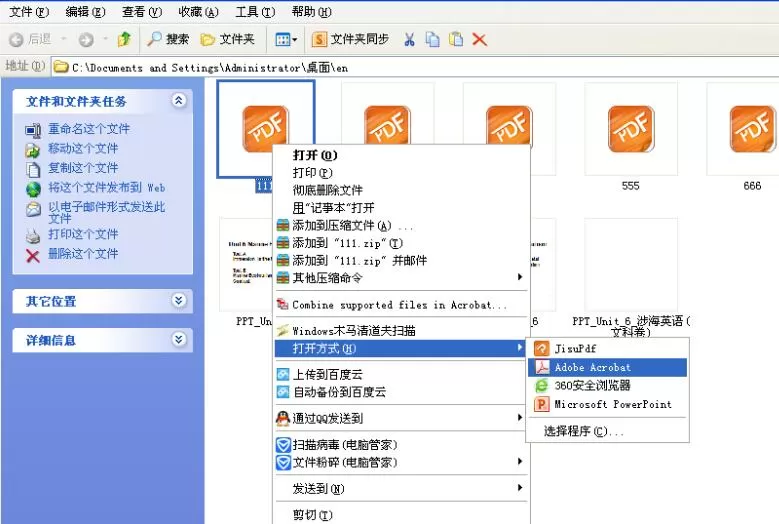Choose 上传到百度云 entry

(401, 374)
